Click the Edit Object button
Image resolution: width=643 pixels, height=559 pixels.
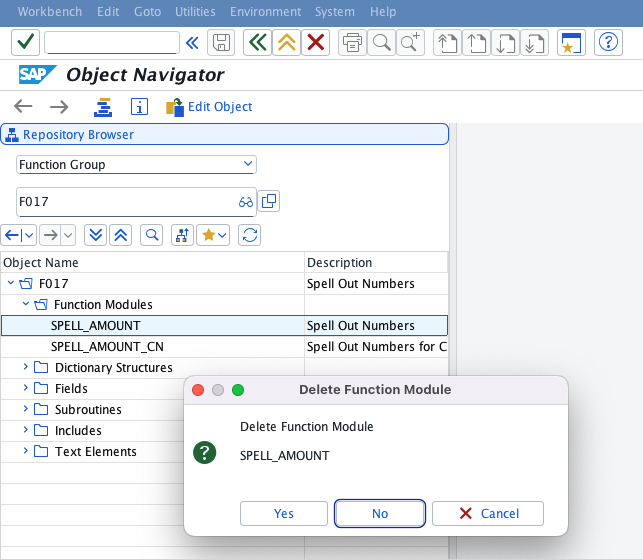(209, 107)
